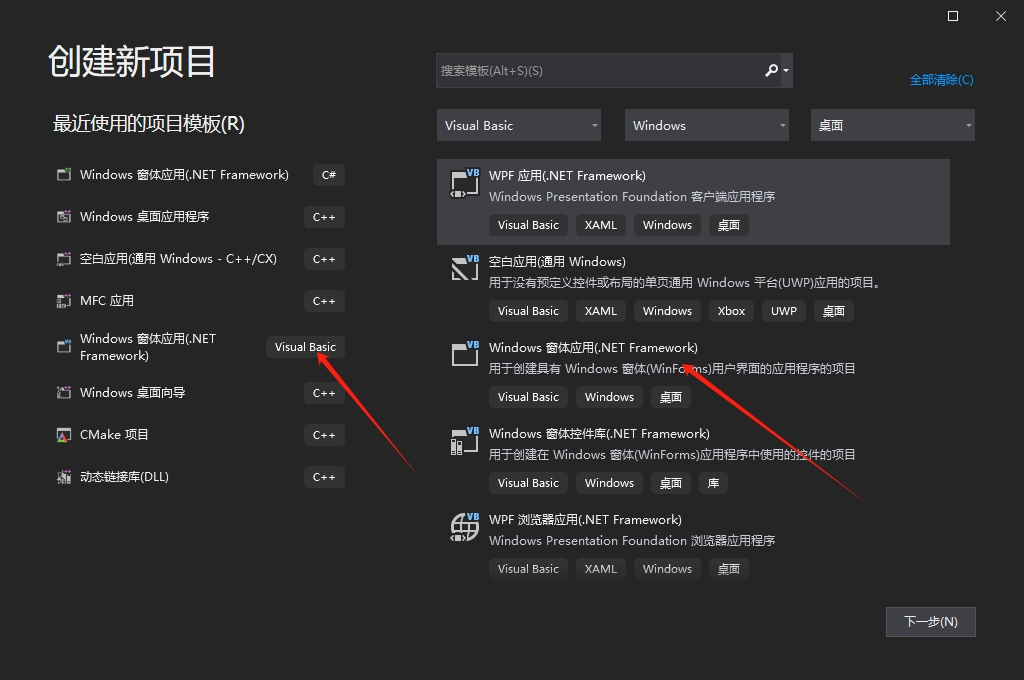This screenshot has width=1024, height=680.
Task: Click the C++ tag beside CMake 项目
Action: click(324, 435)
